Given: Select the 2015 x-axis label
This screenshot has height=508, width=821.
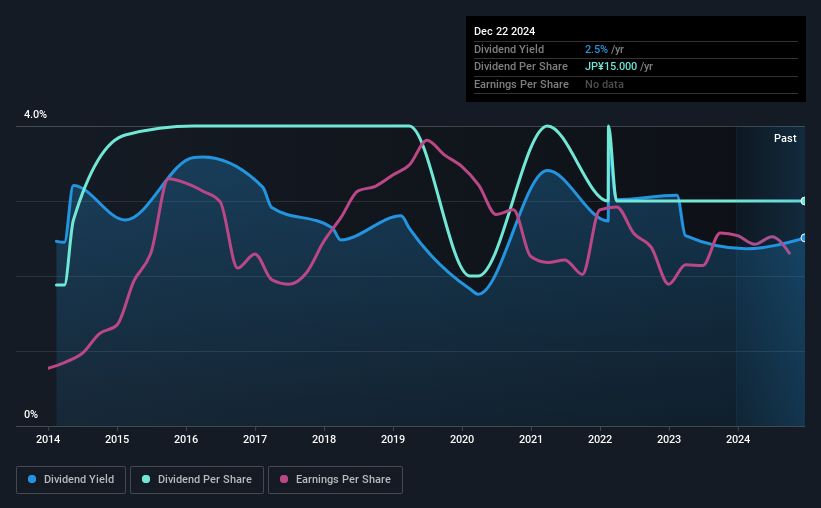Looking at the screenshot, I should [117, 439].
